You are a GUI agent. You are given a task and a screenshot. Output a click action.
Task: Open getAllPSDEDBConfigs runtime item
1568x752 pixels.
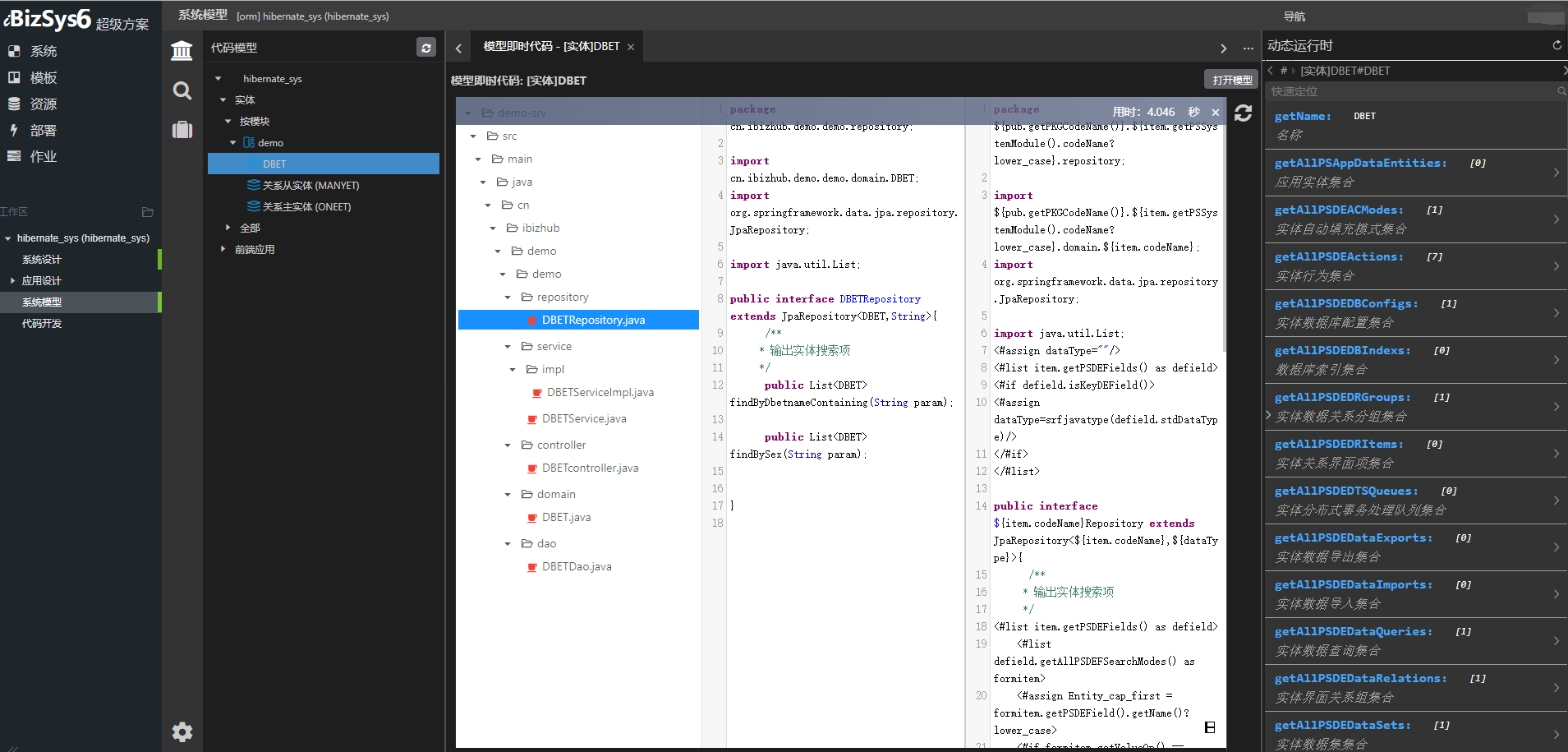coord(1416,313)
